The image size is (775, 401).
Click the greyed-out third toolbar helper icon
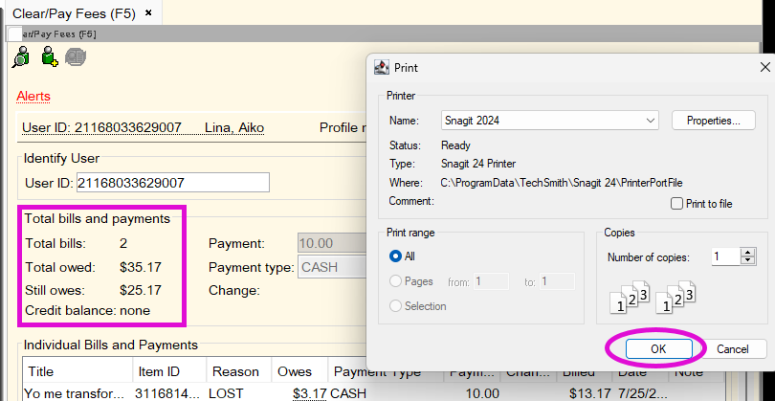coord(76,57)
